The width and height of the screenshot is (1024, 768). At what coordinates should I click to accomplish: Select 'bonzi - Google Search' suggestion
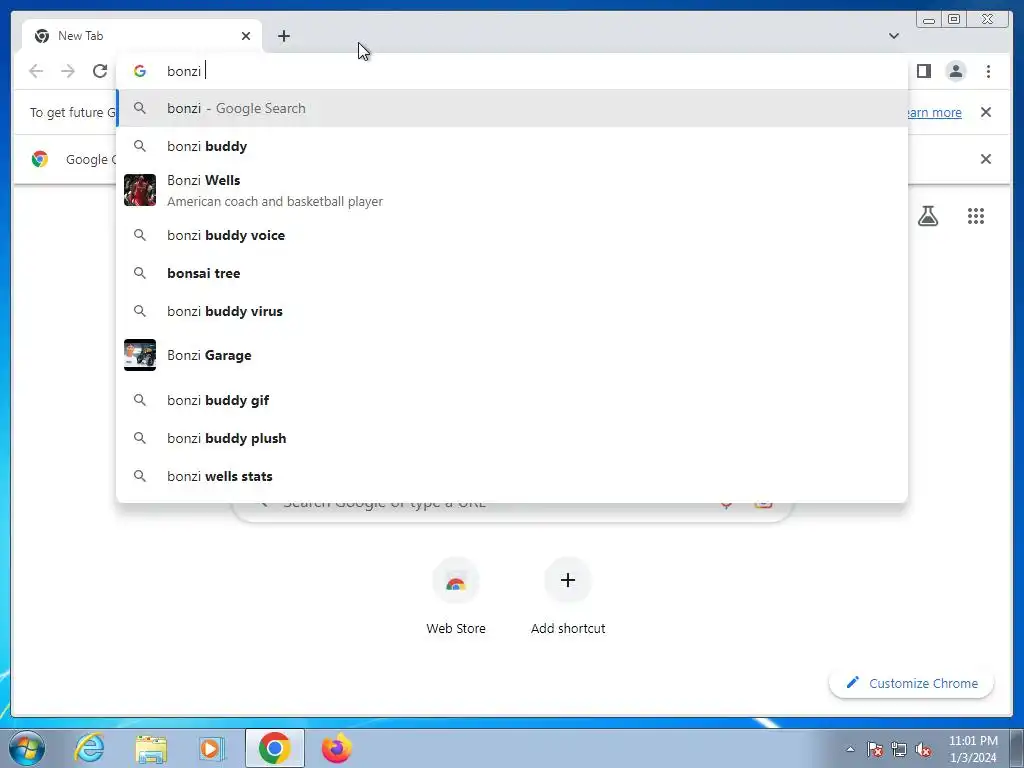click(512, 108)
